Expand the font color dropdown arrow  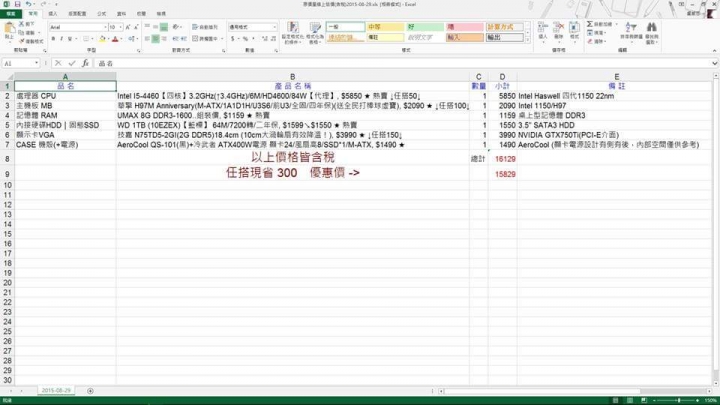click(x=122, y=39)
